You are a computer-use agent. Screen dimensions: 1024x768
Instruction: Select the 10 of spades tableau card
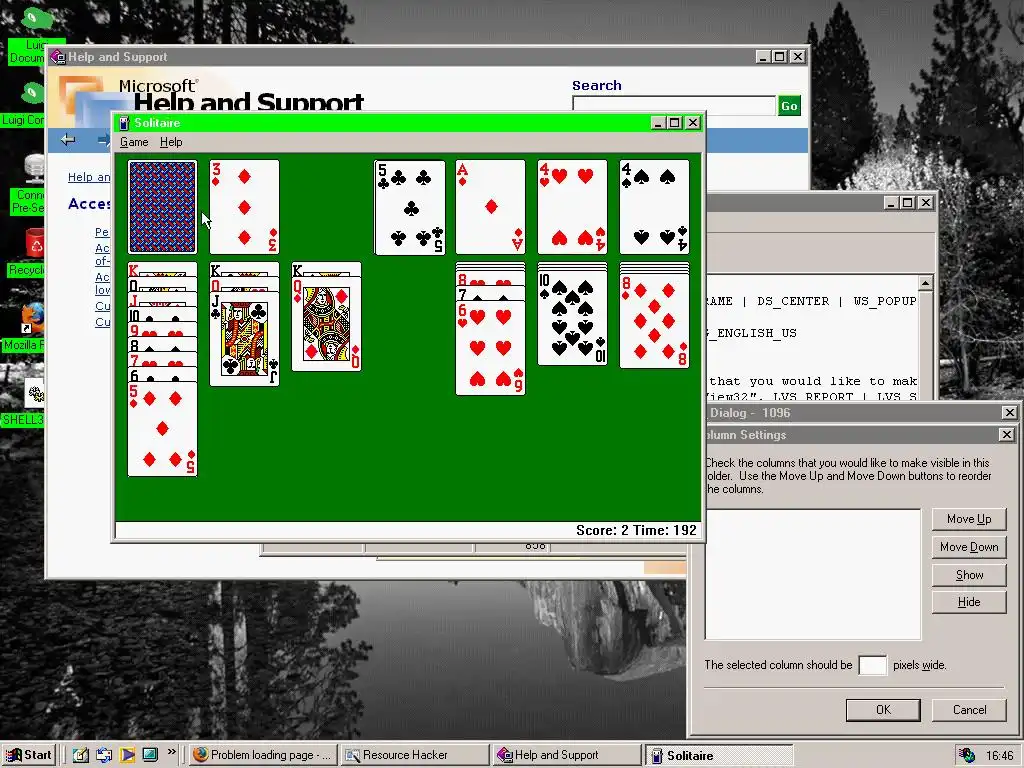572,319
